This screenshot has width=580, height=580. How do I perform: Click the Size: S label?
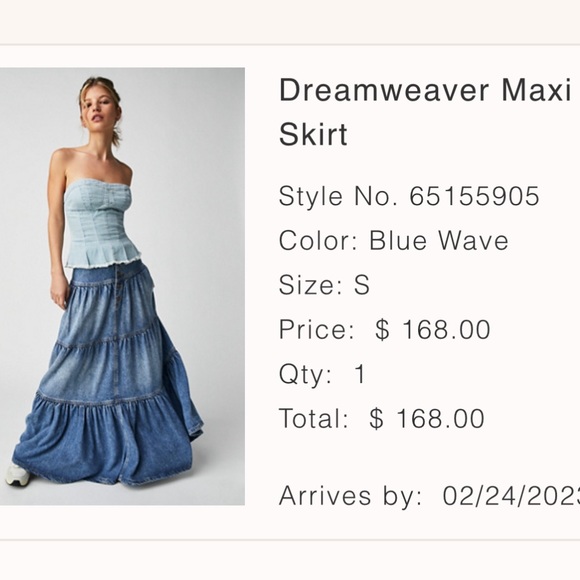324,285
